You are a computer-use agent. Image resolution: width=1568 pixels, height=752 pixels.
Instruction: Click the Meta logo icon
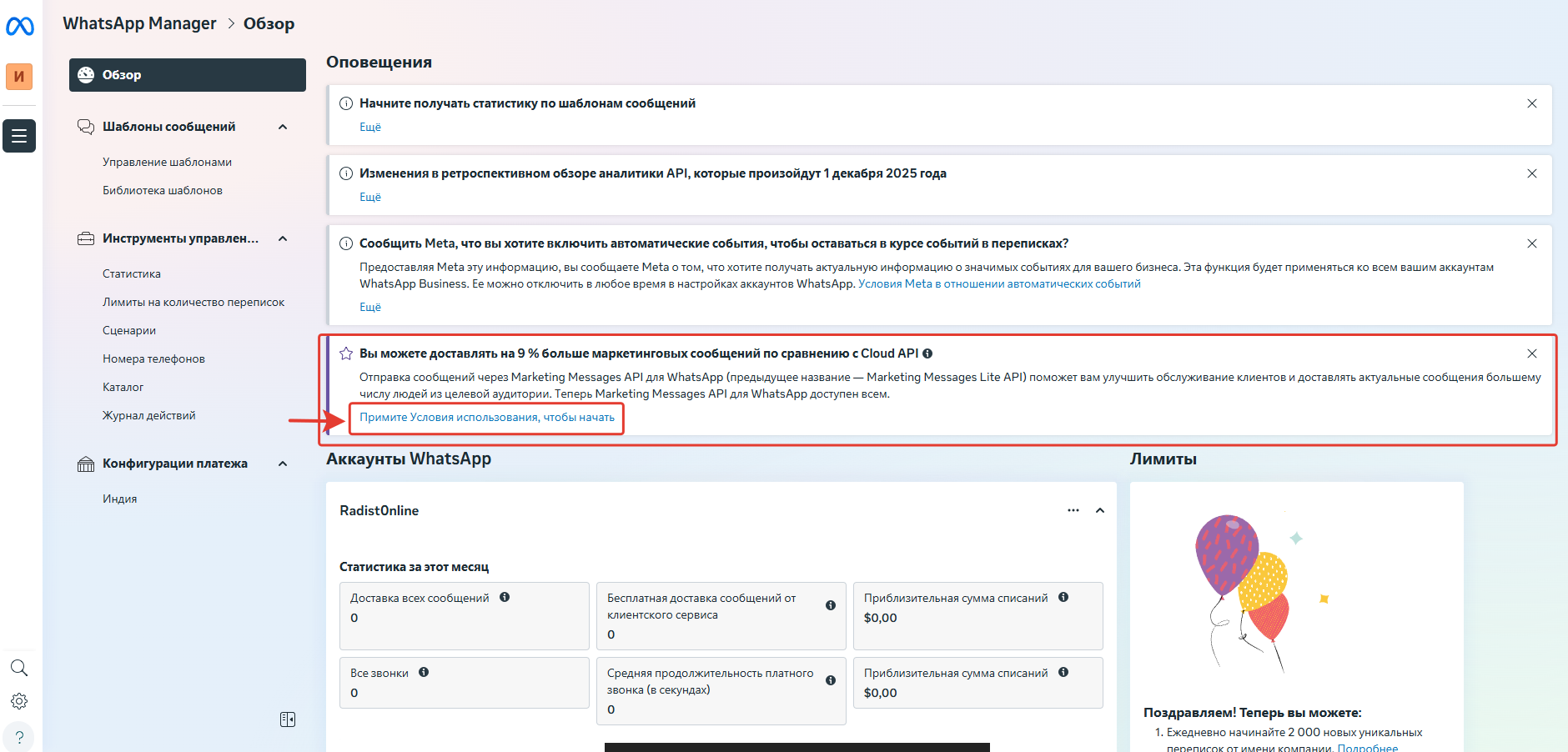19,27
